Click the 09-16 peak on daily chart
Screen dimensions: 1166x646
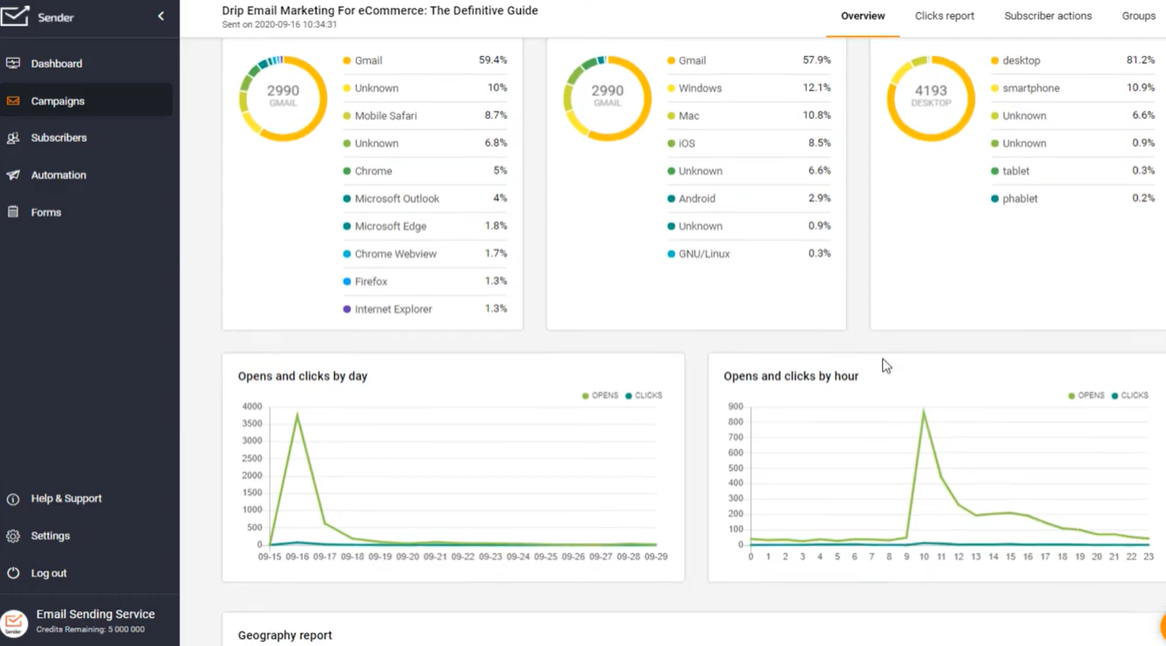(297, 415)
